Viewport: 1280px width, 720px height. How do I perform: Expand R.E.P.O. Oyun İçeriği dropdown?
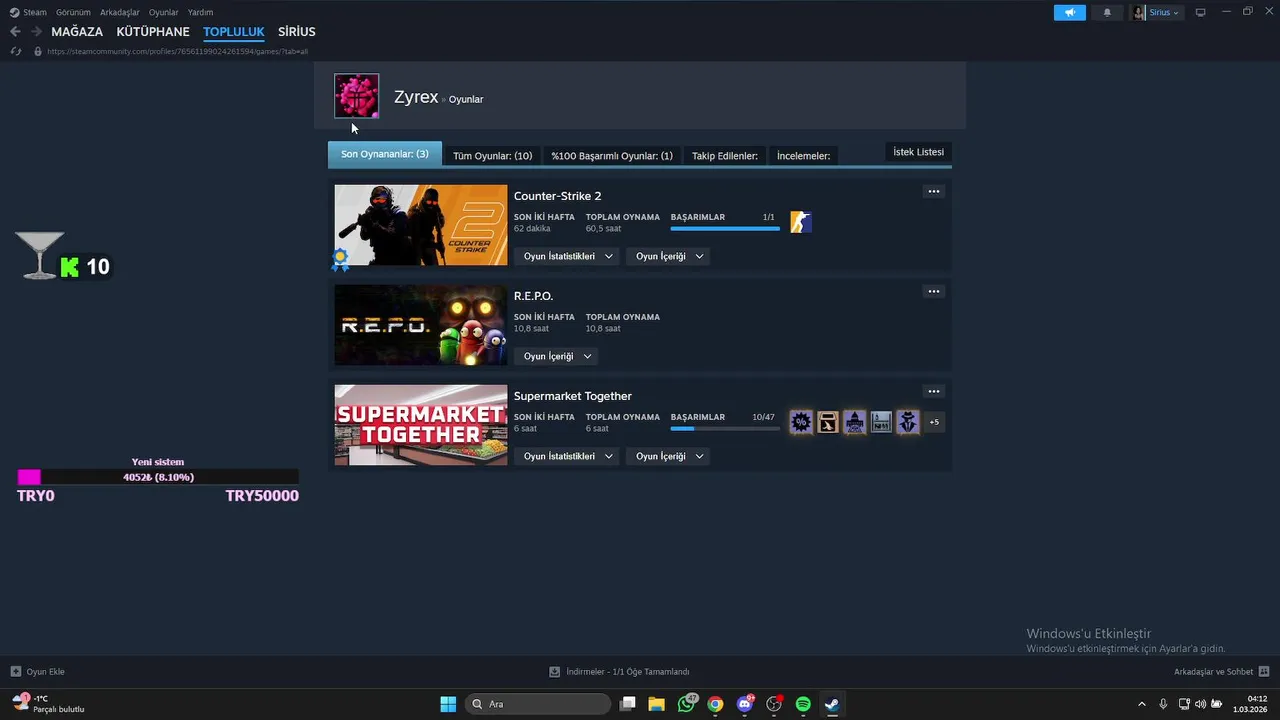(x=558, y=356)
